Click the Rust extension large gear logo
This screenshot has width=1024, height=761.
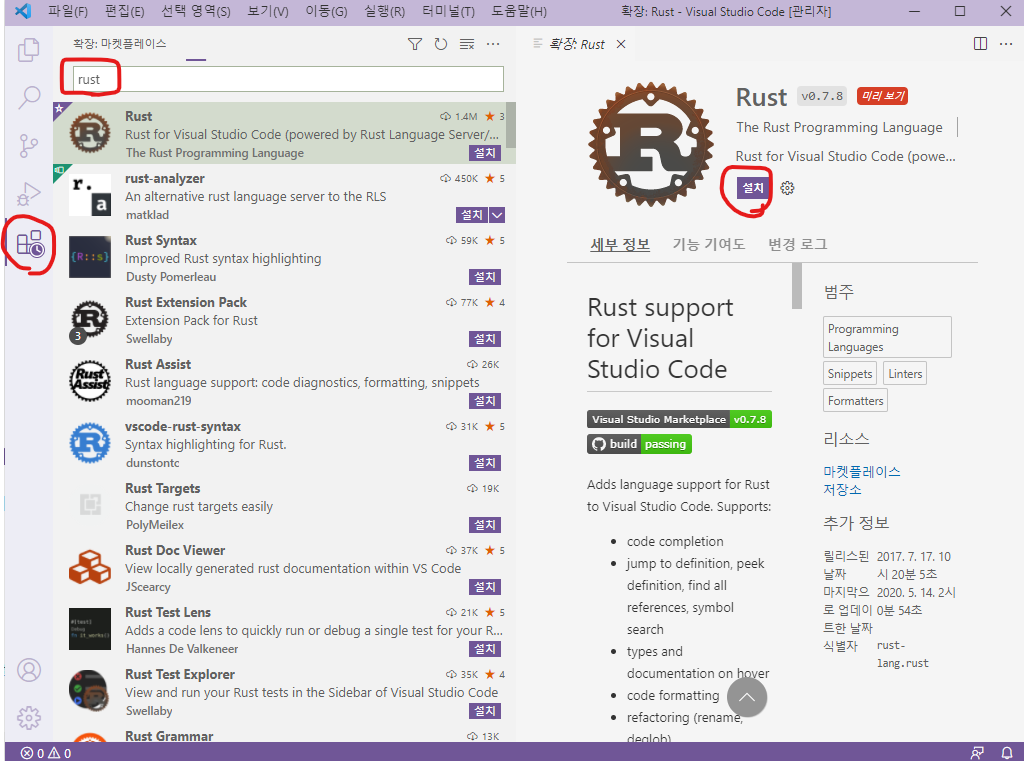[651, 144]
